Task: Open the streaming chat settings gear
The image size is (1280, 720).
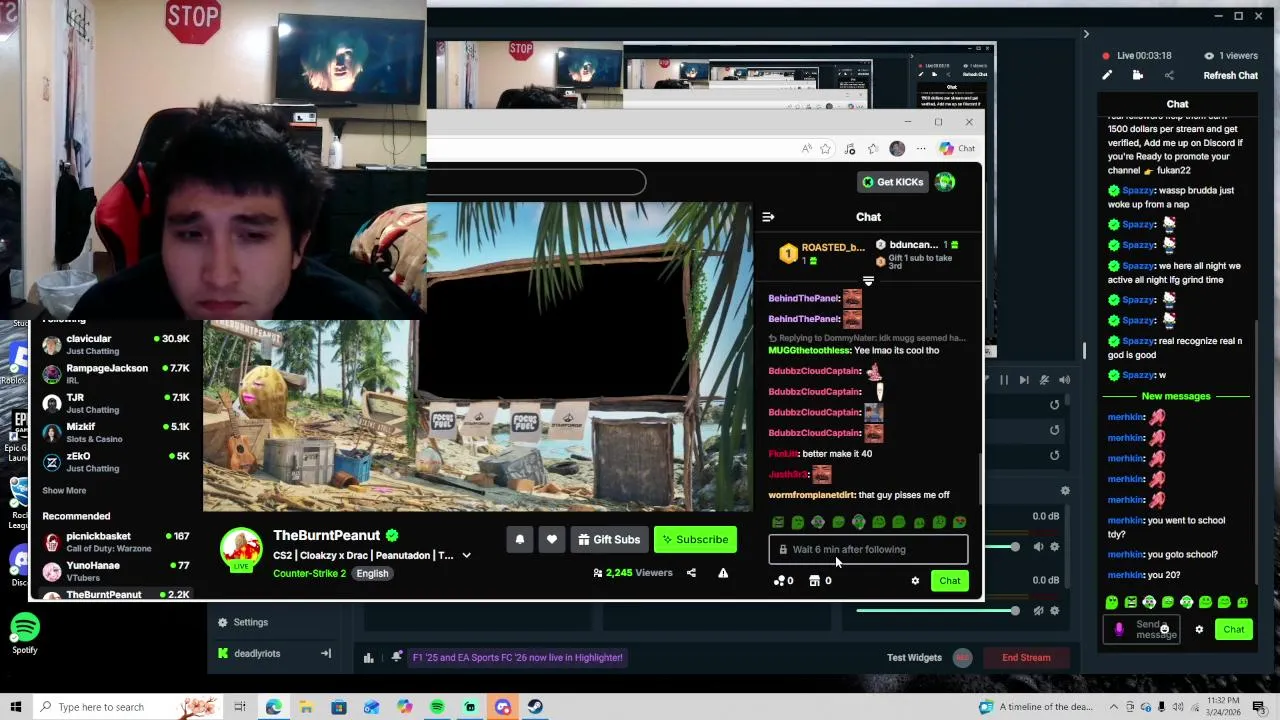Action: pyautogui.click(x=1199, y=630)
